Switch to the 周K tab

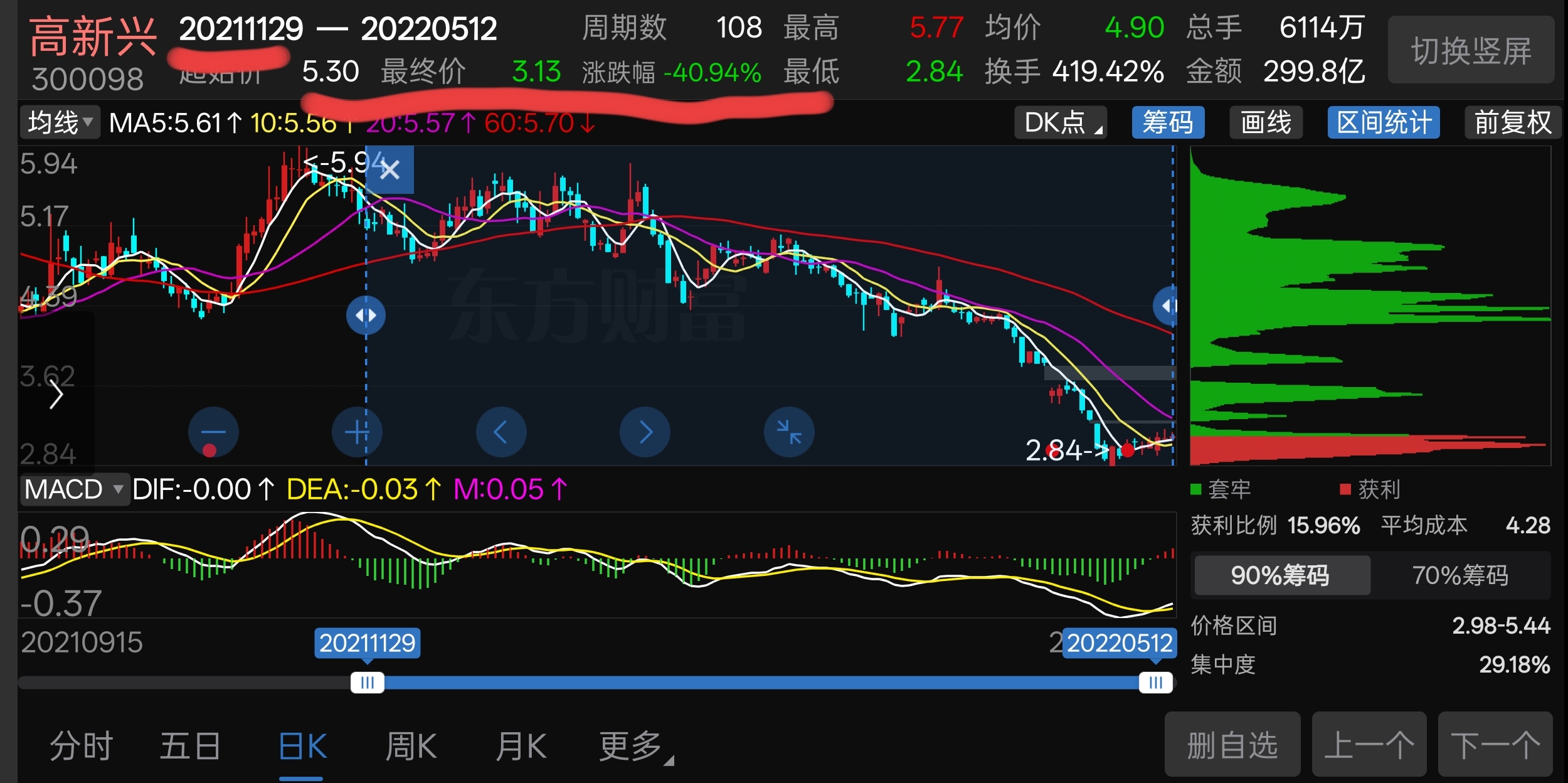point(411,747)
